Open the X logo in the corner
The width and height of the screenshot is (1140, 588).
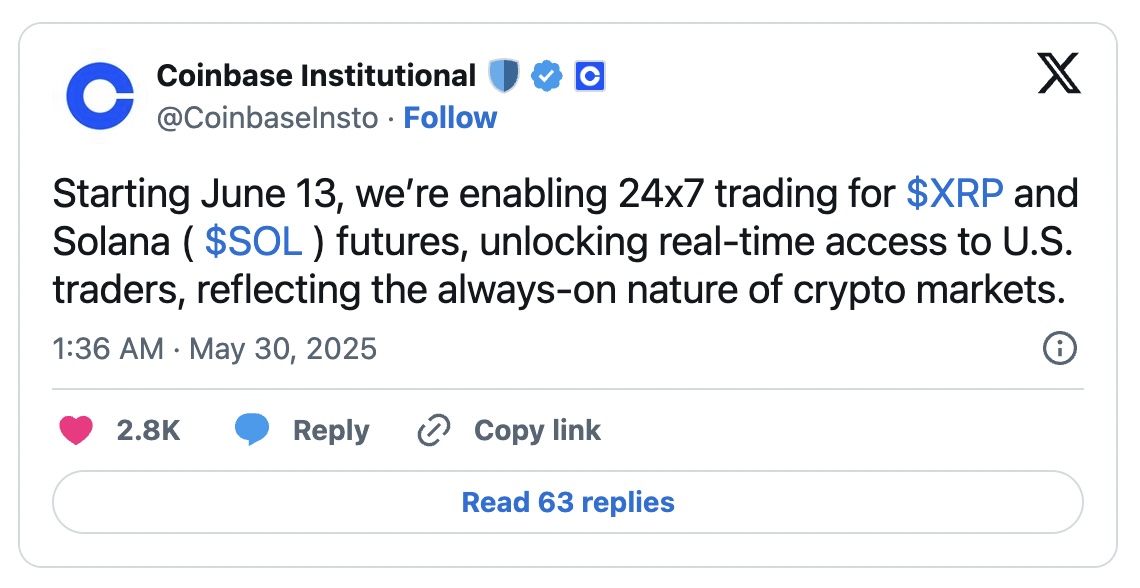(x=1059, y=73)
